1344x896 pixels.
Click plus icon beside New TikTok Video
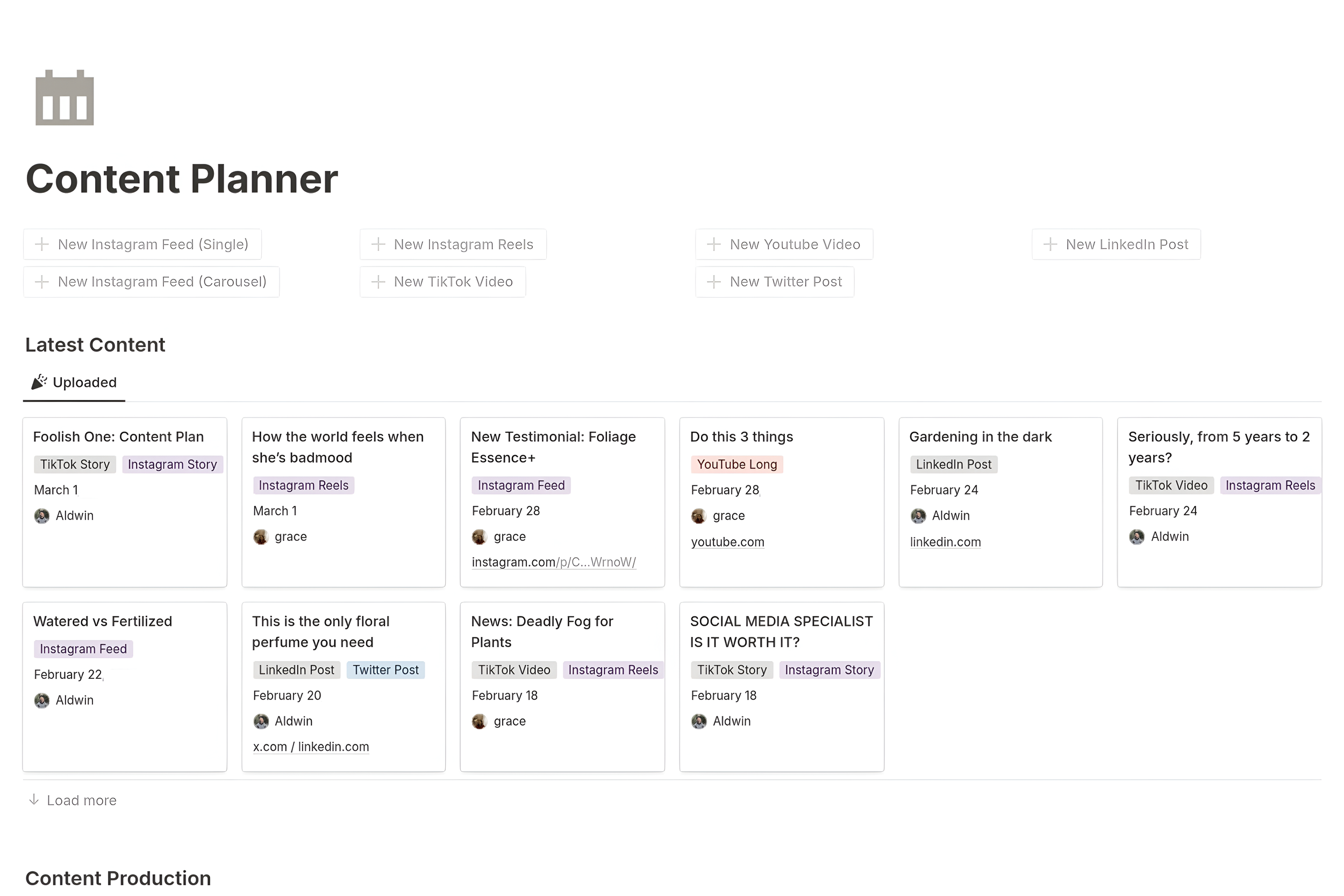(x=378, y=282)
